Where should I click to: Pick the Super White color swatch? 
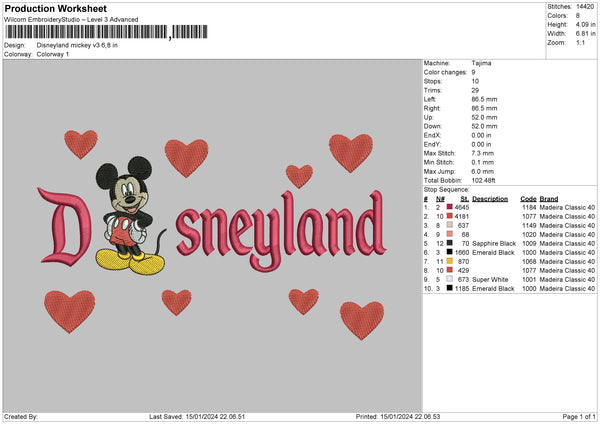point(450,279)
